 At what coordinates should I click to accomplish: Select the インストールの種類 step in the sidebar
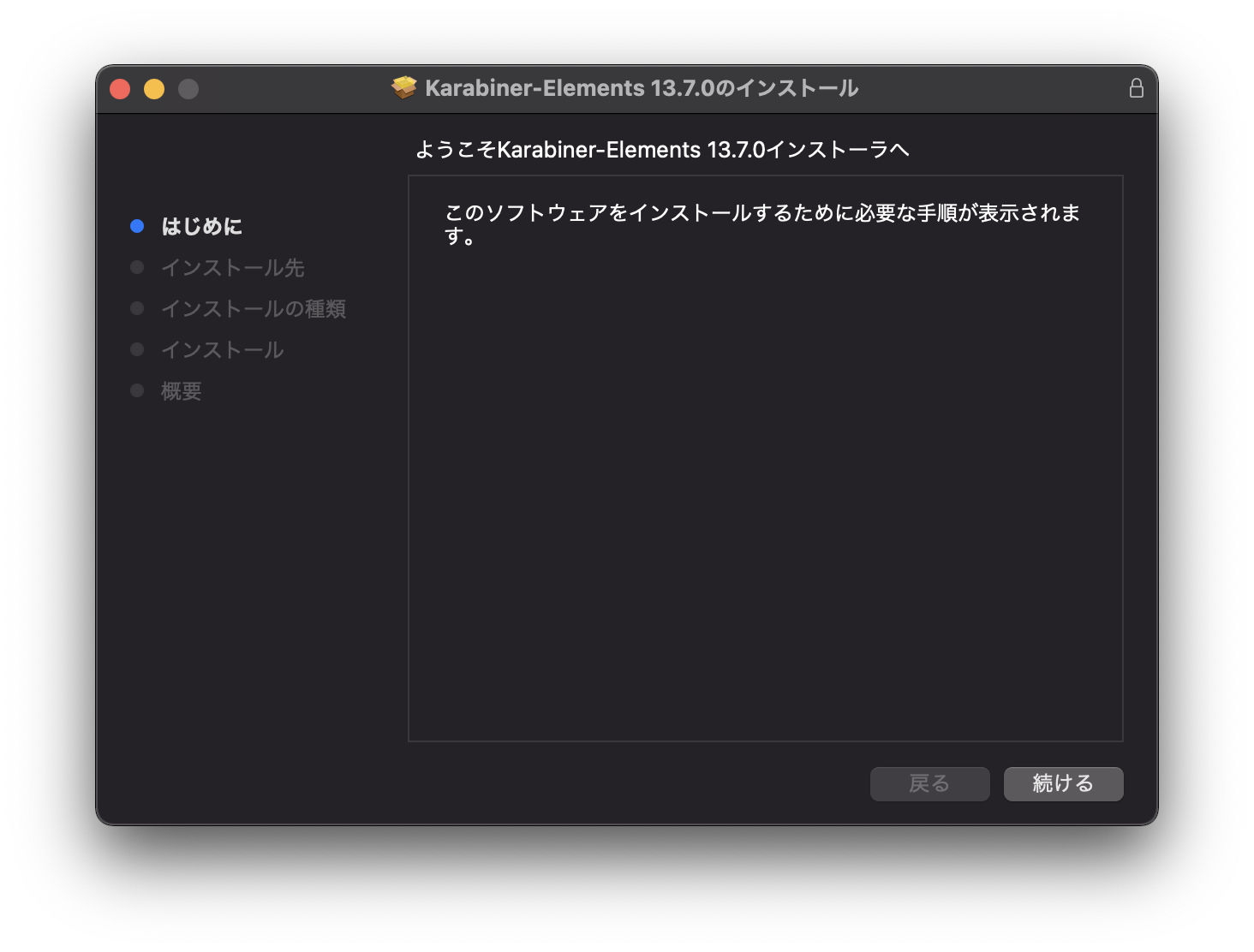pyautogui.click(x=254, y=308)
